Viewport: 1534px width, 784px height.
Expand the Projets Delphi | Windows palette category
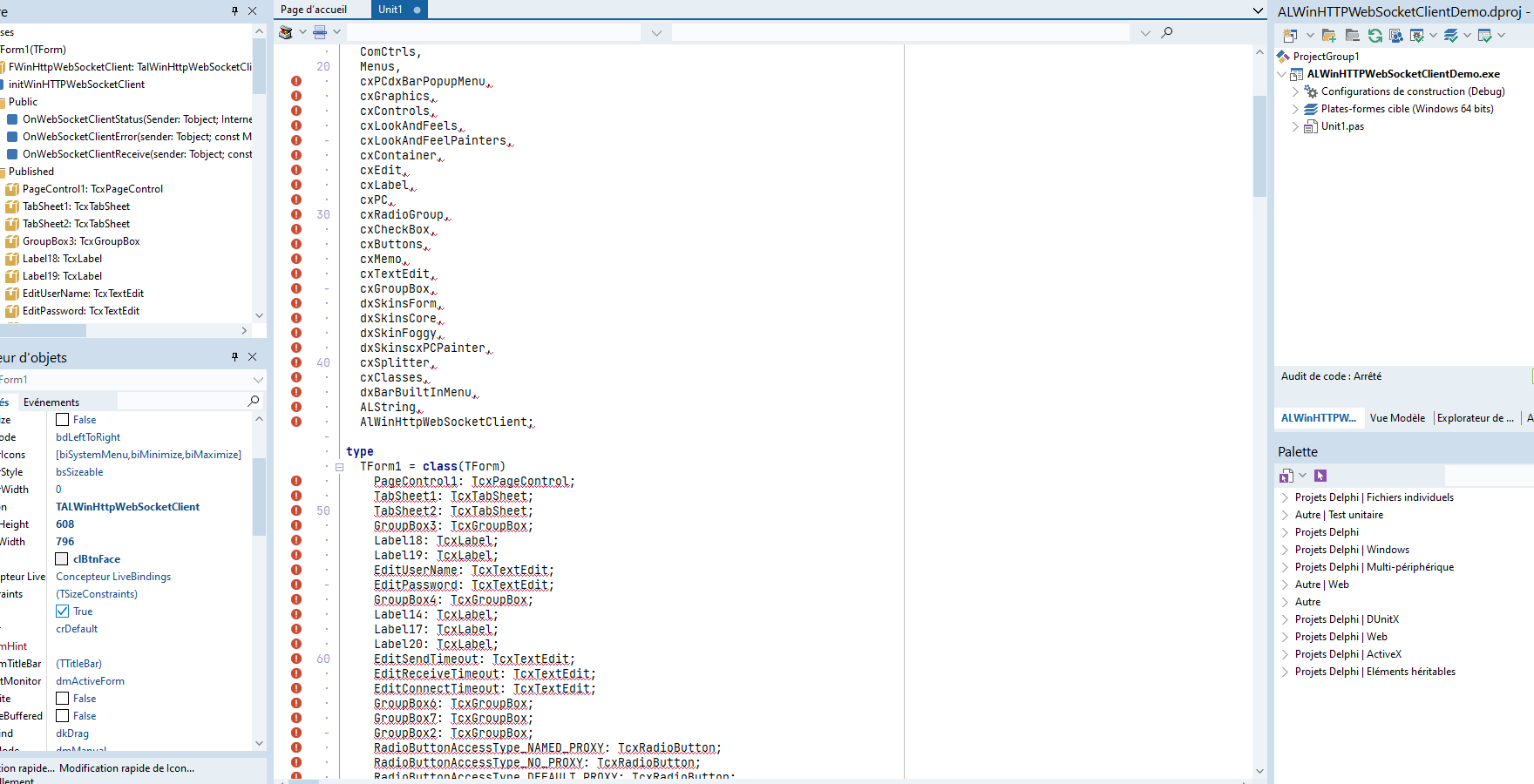1285,549
